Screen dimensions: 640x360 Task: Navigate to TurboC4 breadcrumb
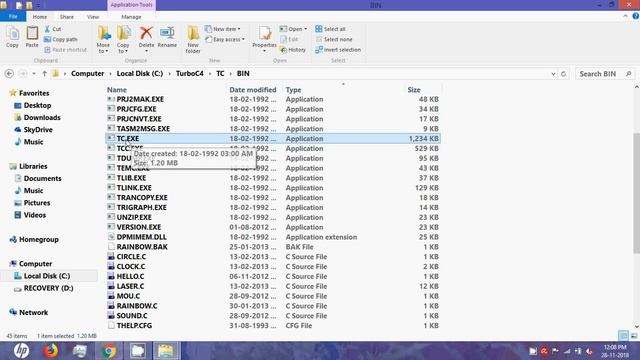pos(189,73)
